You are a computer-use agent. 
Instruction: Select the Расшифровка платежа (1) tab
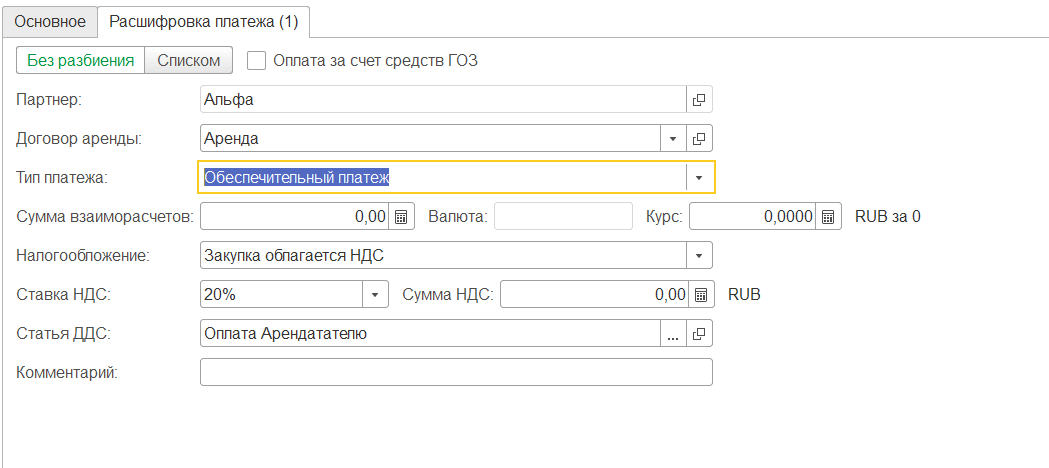(203, 21)
